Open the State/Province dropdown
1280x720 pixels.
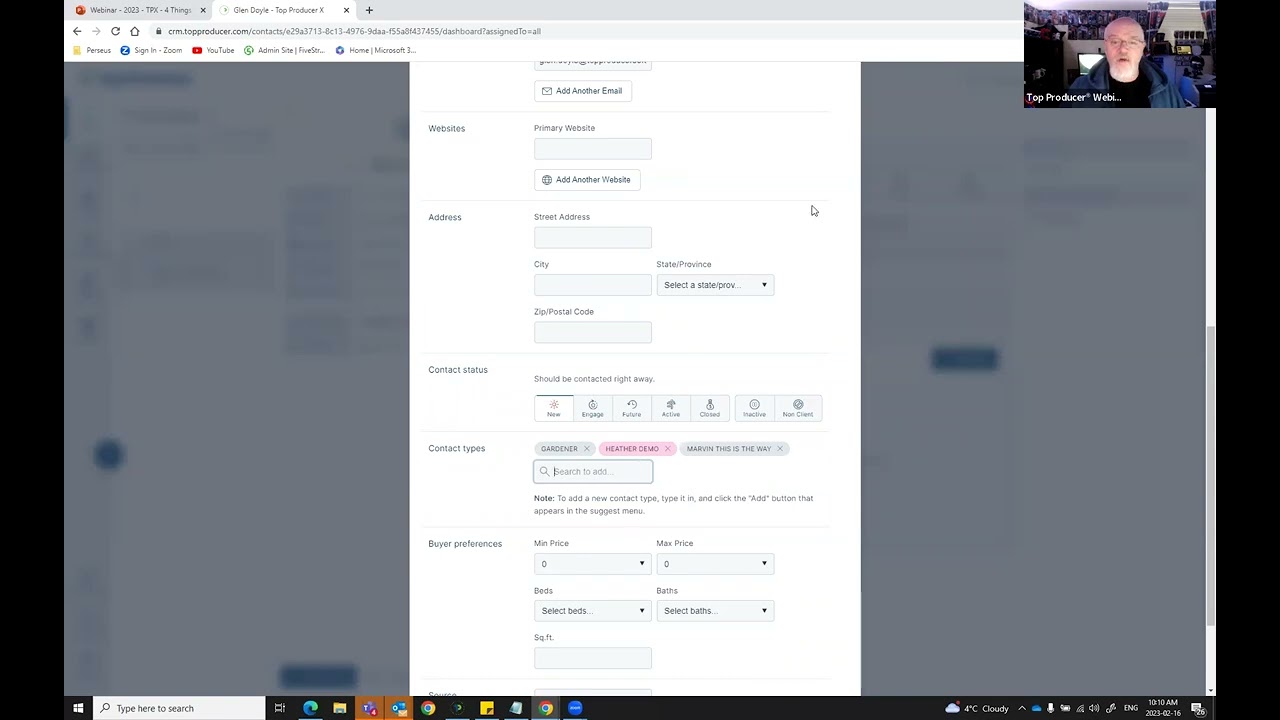click(x=715, y=285)
